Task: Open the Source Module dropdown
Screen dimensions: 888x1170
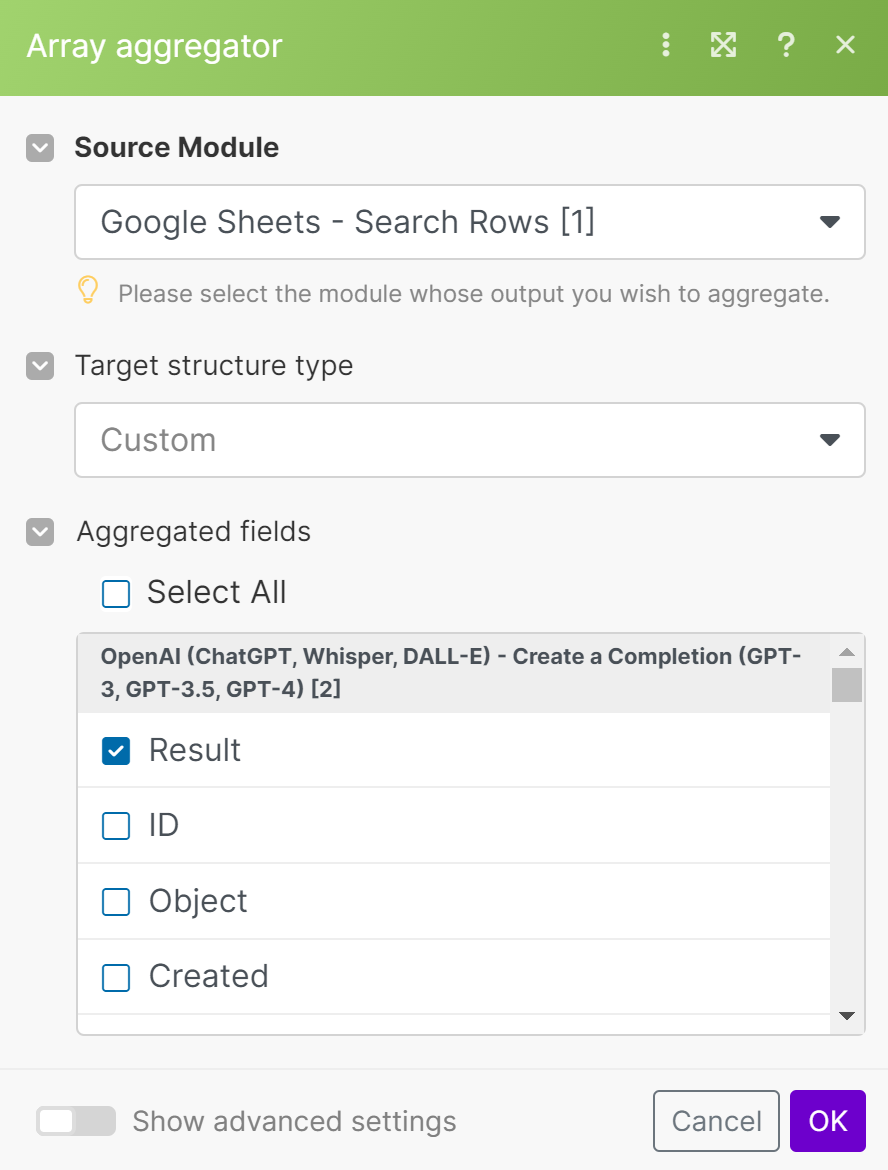Action: coord(469,222)
